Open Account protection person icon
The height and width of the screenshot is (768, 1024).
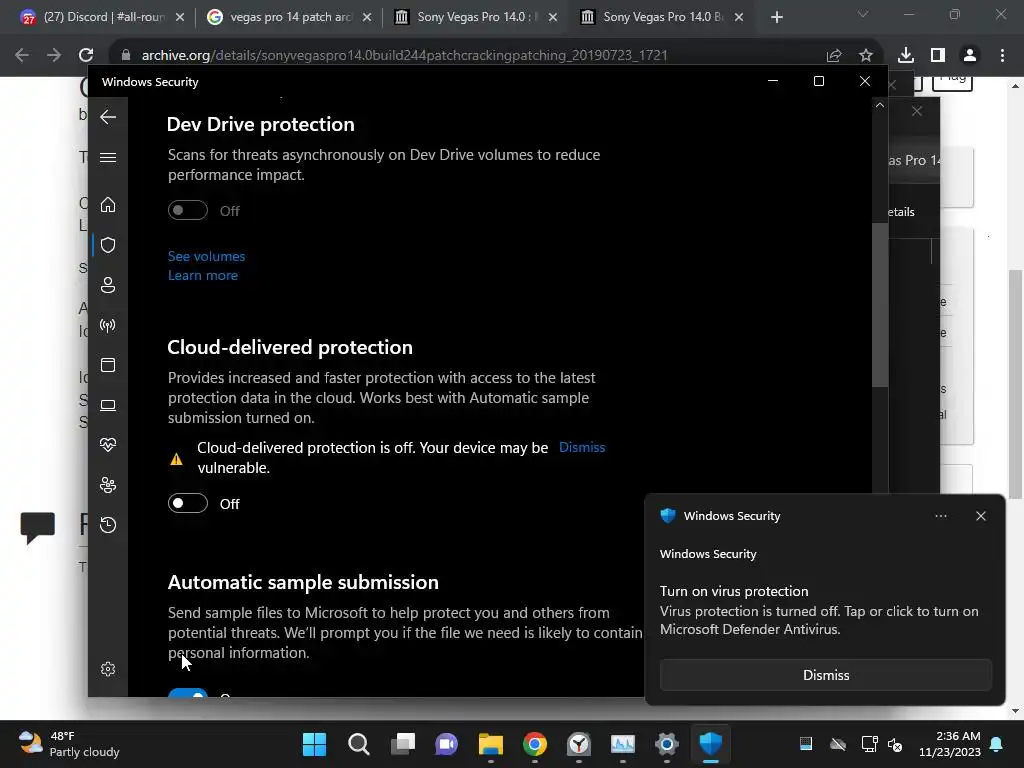108,285
